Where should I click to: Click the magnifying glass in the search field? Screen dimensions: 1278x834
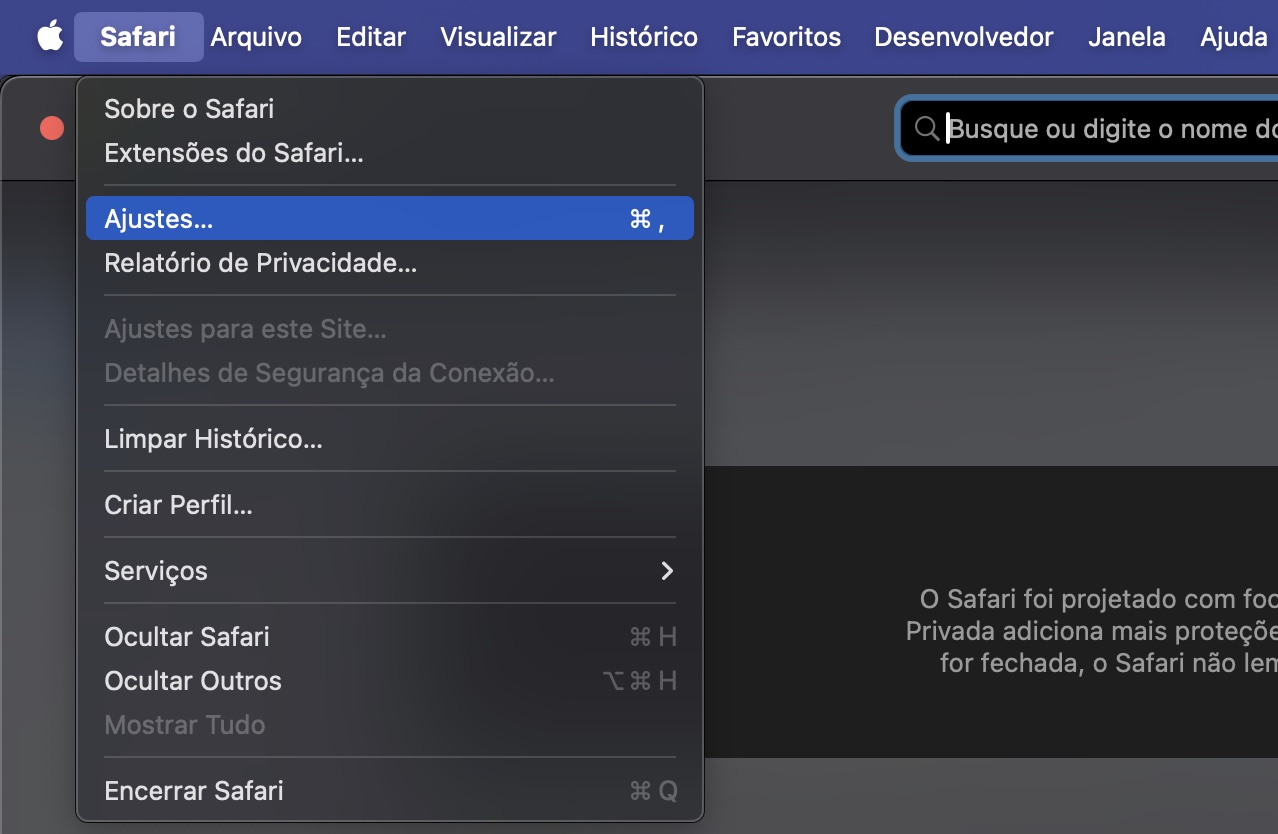pos(926,128)
